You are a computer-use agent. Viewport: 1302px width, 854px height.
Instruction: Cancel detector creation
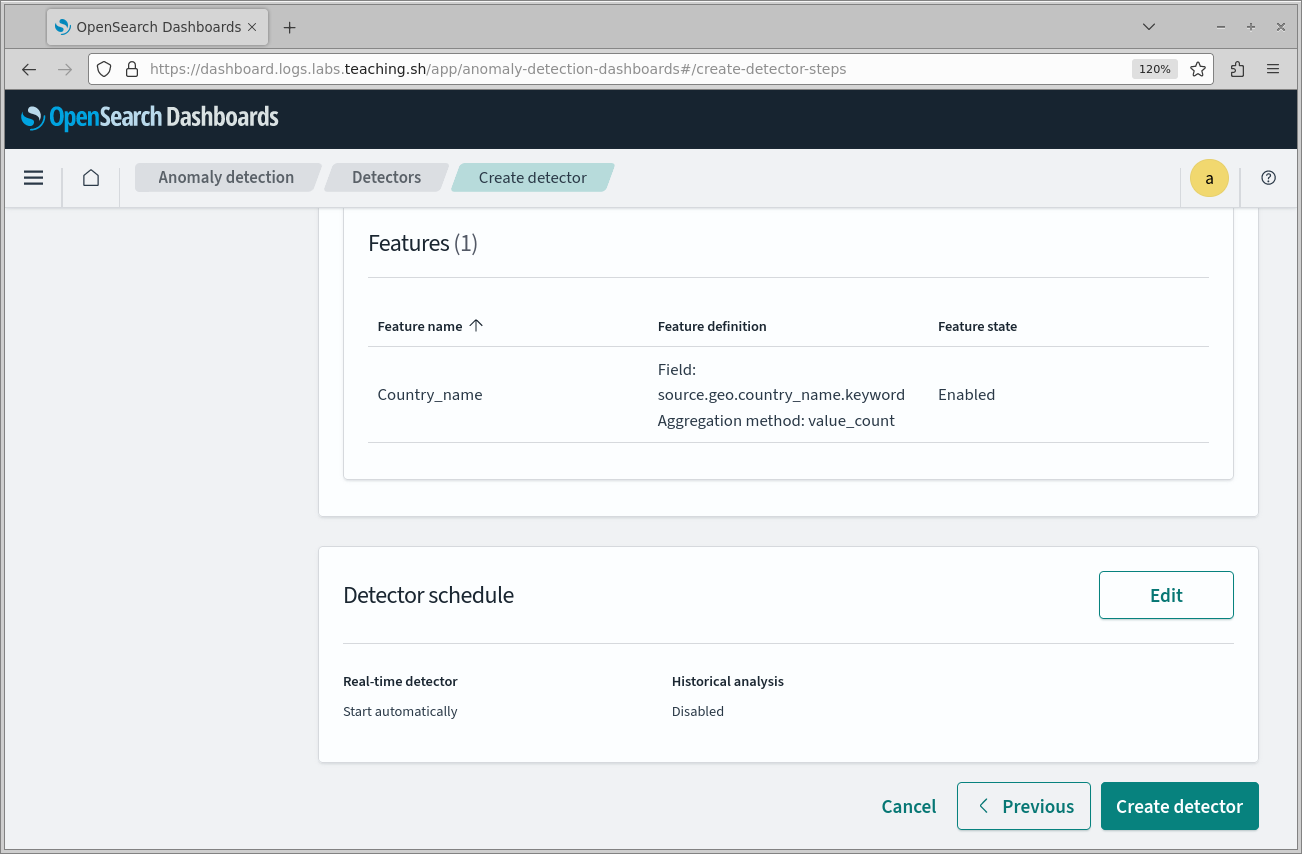[x=908, y=806]
